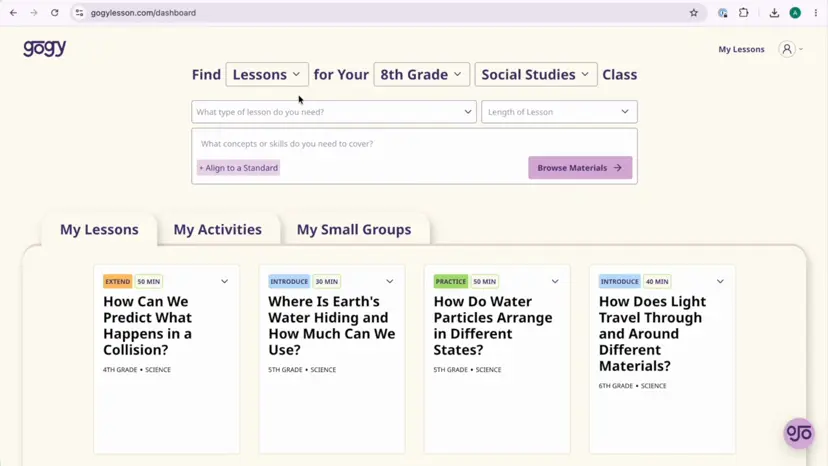Expand the Earth's Water lesson card chevron
The width and height of the screenshot is (828, 466).
[x=390, y=282]
